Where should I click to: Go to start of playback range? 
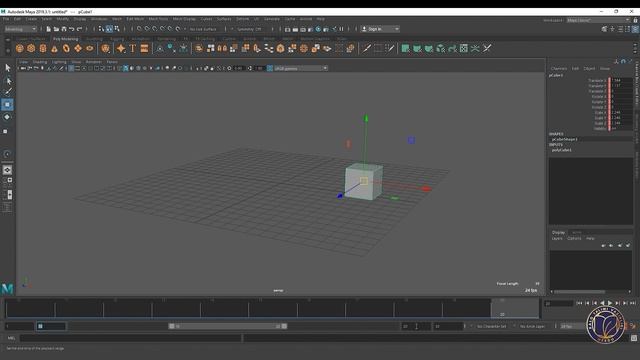(579, 303)
